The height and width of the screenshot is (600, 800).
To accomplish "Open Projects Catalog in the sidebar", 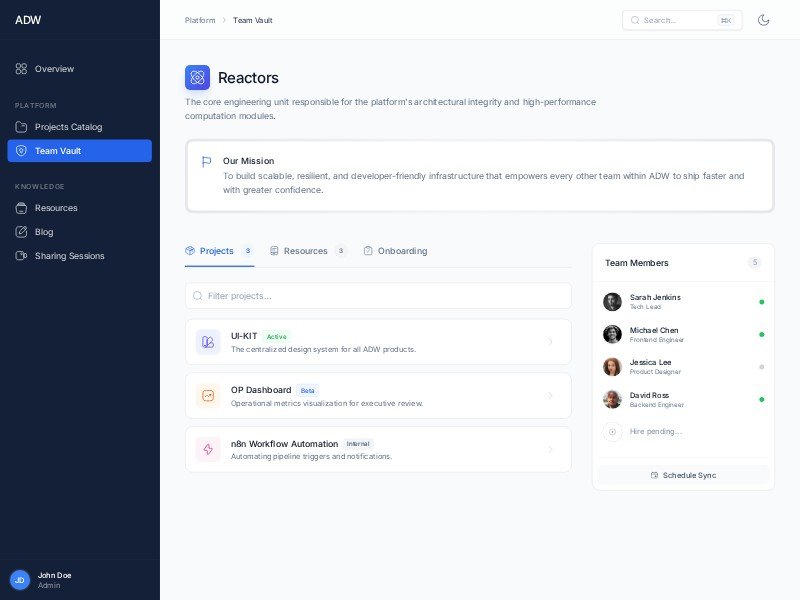I will [68, 127].
